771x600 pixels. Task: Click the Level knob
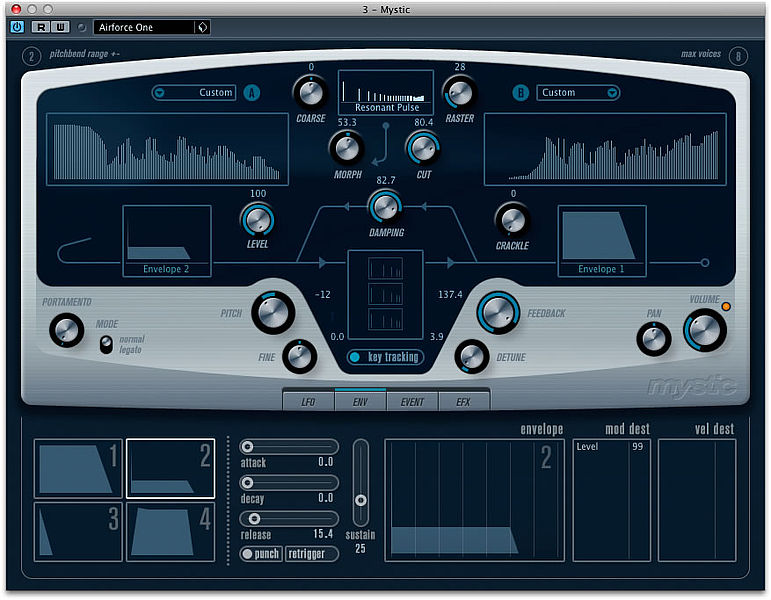[257, 220]
